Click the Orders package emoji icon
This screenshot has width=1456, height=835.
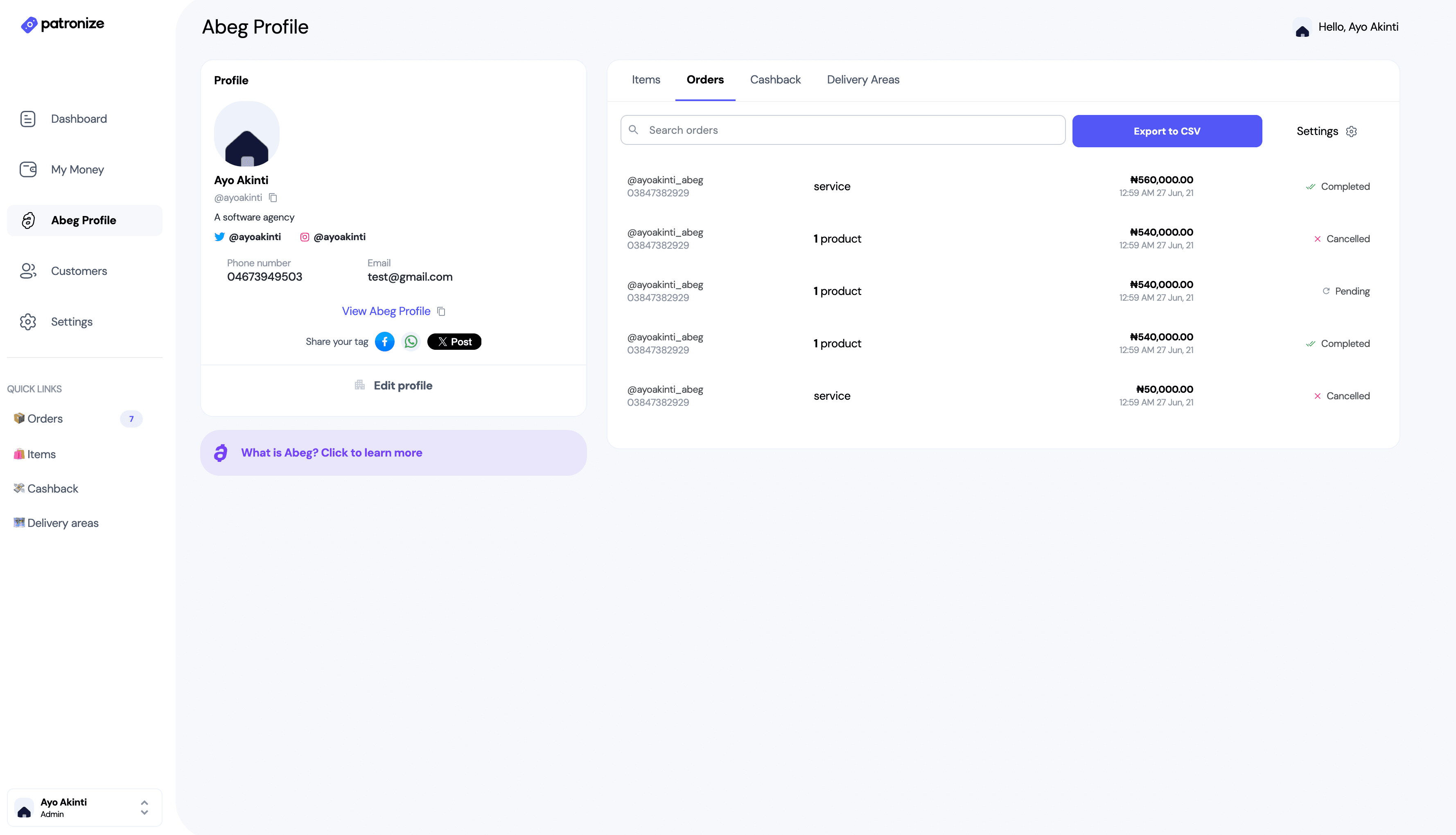pos(19,418)
